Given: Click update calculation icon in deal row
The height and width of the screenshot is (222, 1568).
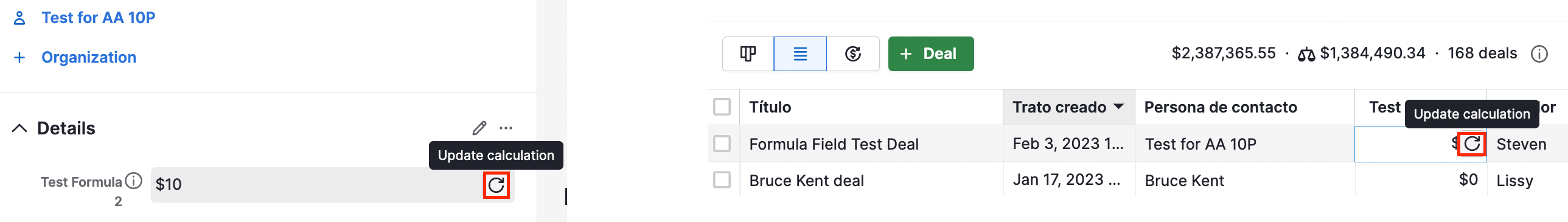Looking at the screenshot, I should [x=1472, y=144].
